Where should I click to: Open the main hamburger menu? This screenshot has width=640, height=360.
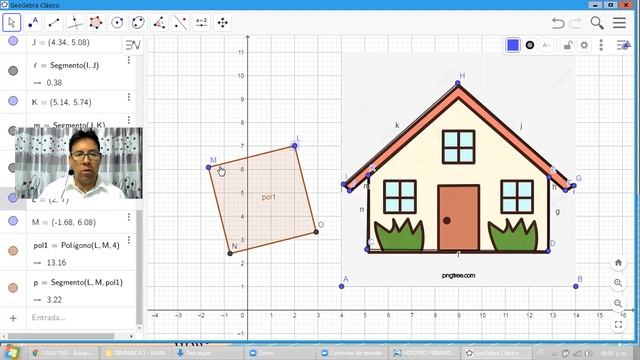619,23
